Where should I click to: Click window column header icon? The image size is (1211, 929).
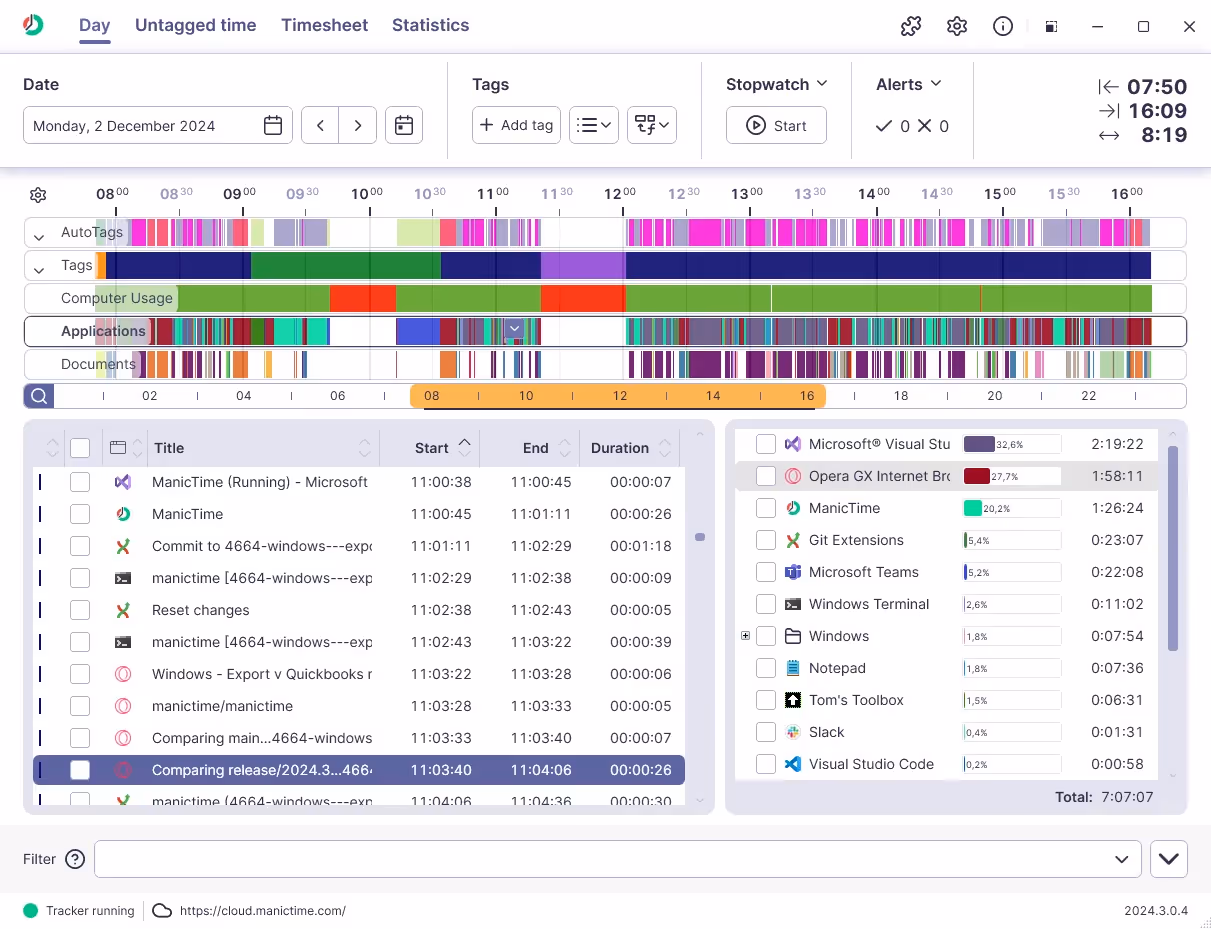click(118, 448)
